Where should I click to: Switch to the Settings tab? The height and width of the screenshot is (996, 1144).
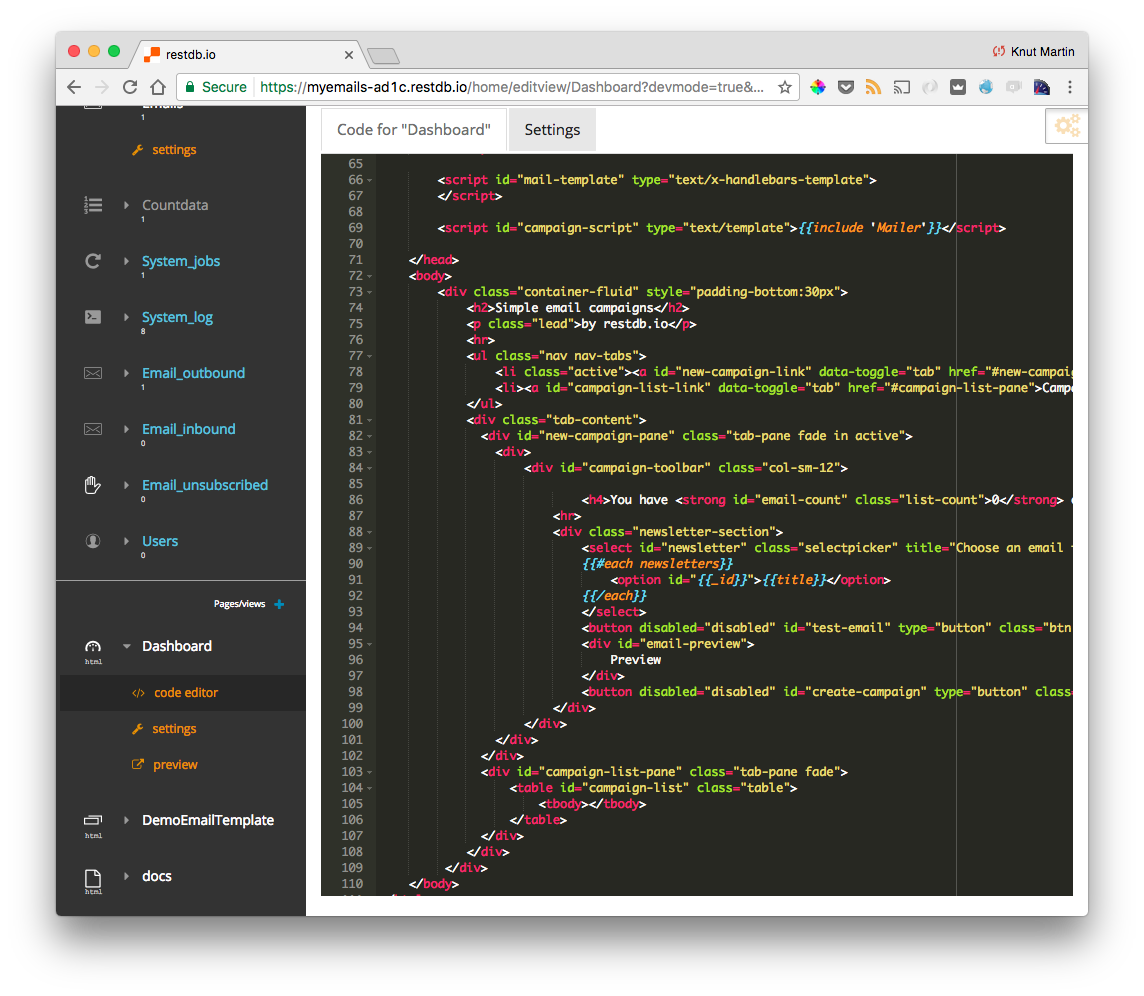[x=552, y=130]
